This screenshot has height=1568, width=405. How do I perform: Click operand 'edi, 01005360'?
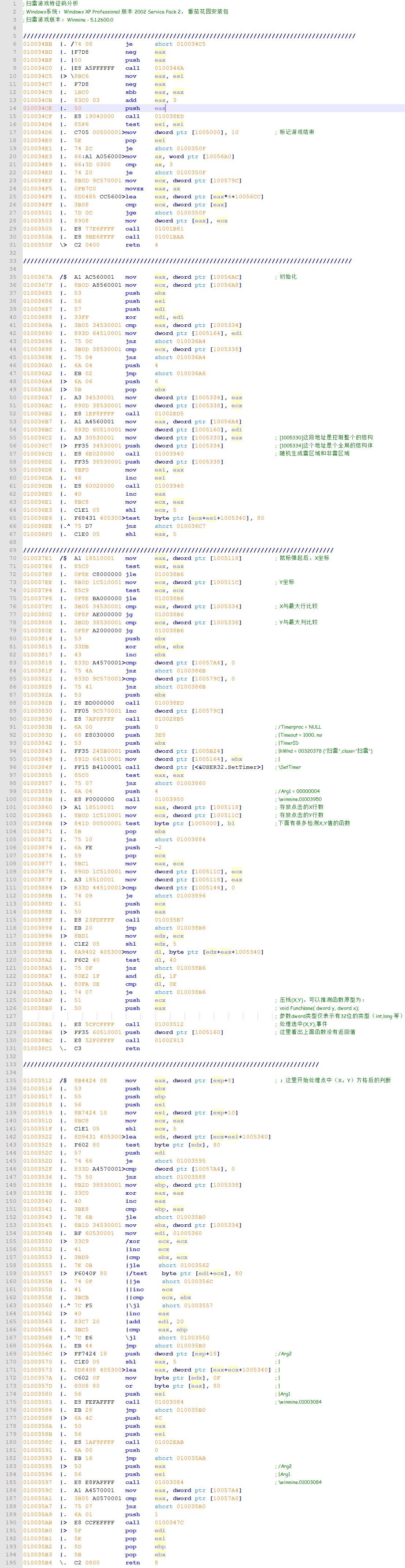pyautogui.click(x=178, y=1233)
